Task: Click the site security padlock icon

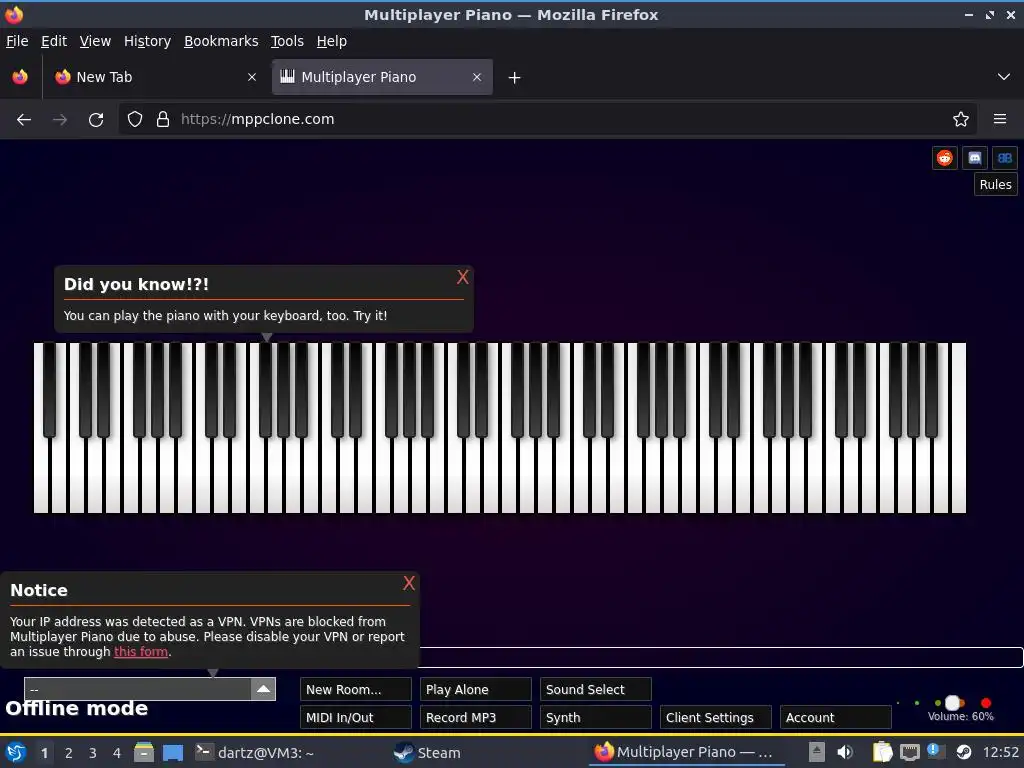Action: click(x=163, y=120)
